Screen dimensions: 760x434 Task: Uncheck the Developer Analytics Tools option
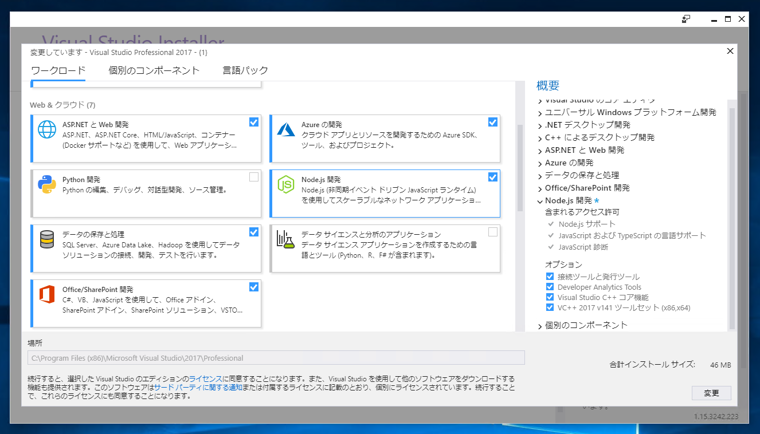(550, 287)
